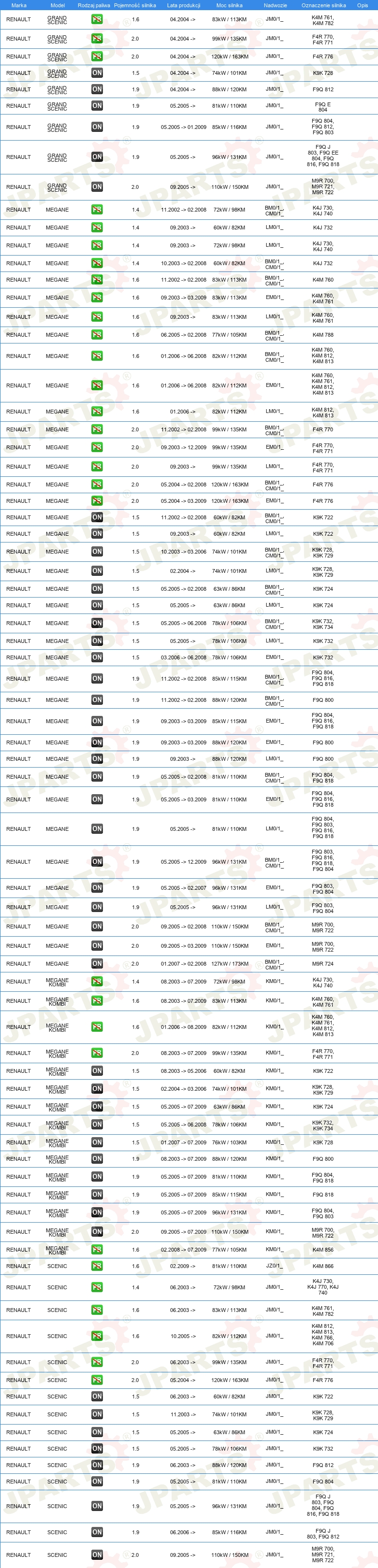Click ON icon in Megane 05.2005 -> 02.2007 row

click(97, 888)
